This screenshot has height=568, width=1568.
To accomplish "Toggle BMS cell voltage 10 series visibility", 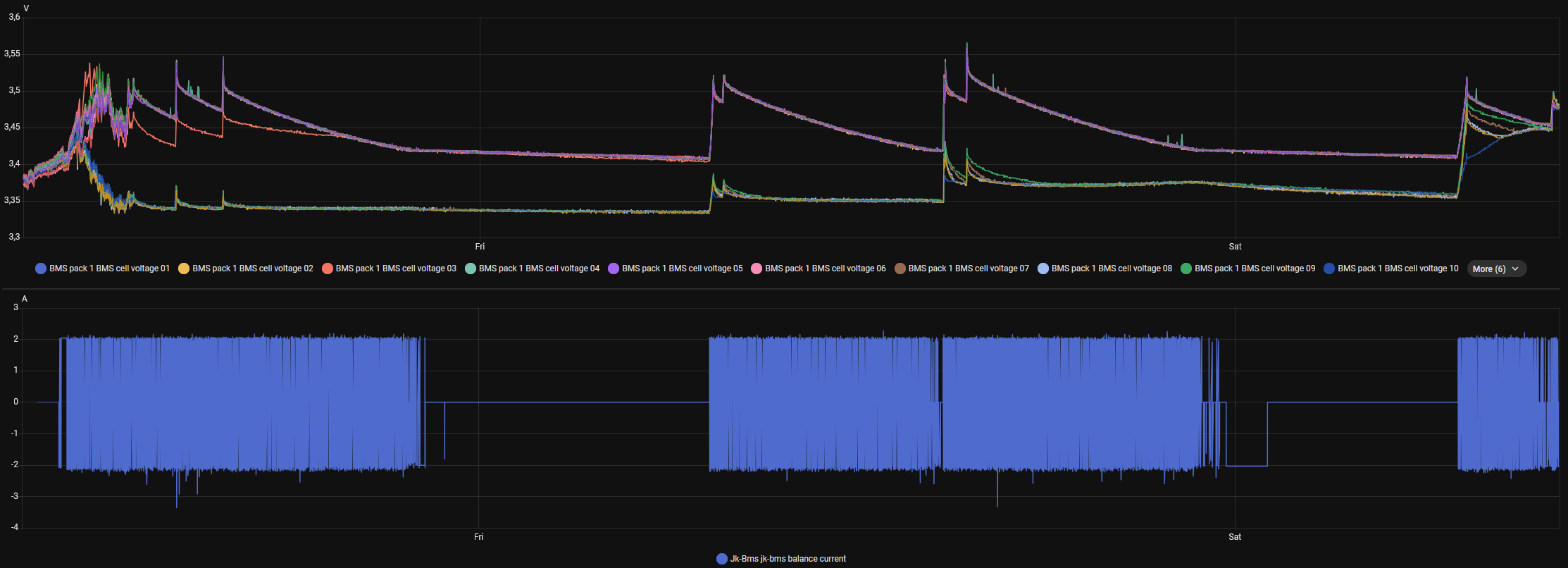I will click(x=1391, y=268).
